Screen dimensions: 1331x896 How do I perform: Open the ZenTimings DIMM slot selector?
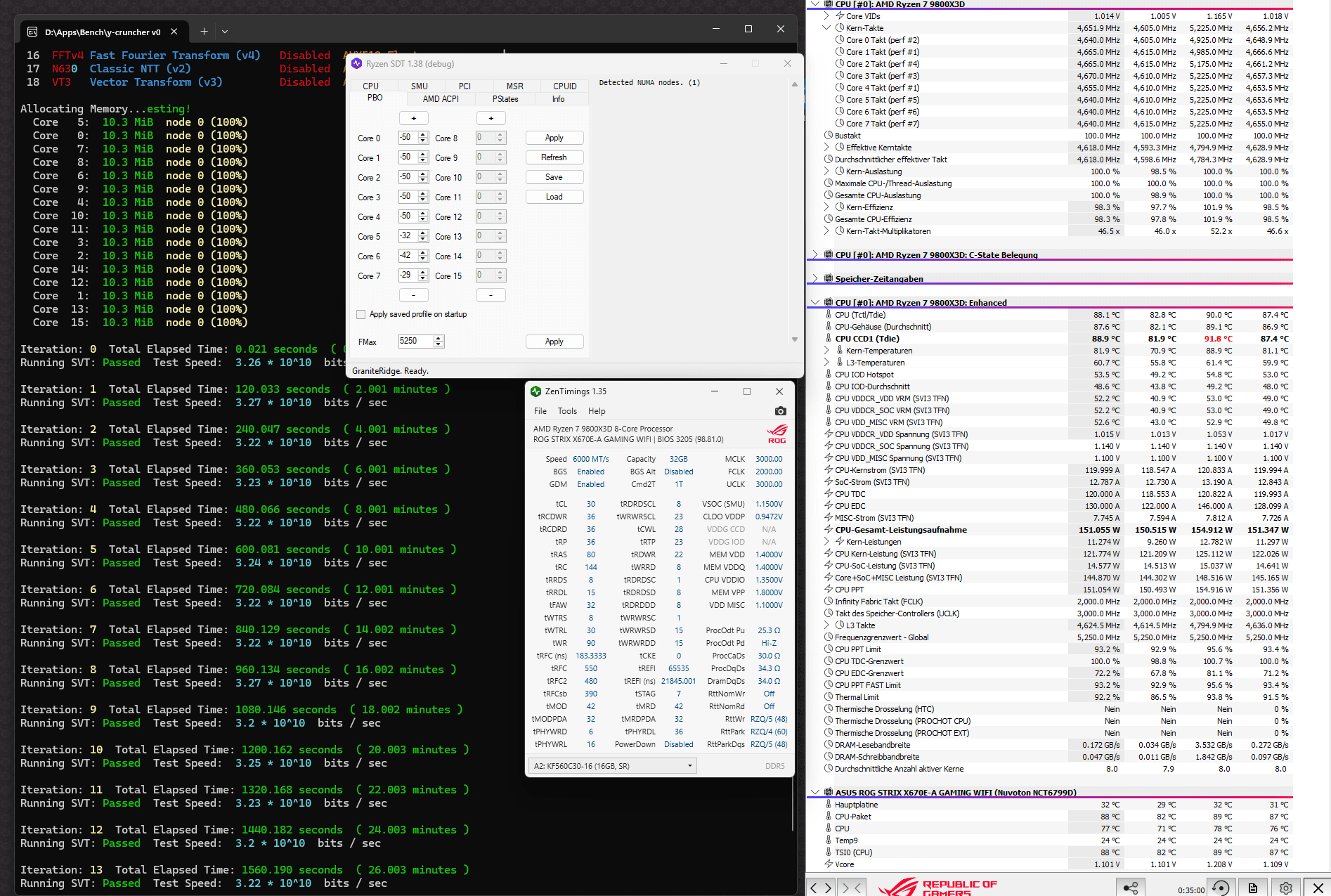(x=612, y=766)
